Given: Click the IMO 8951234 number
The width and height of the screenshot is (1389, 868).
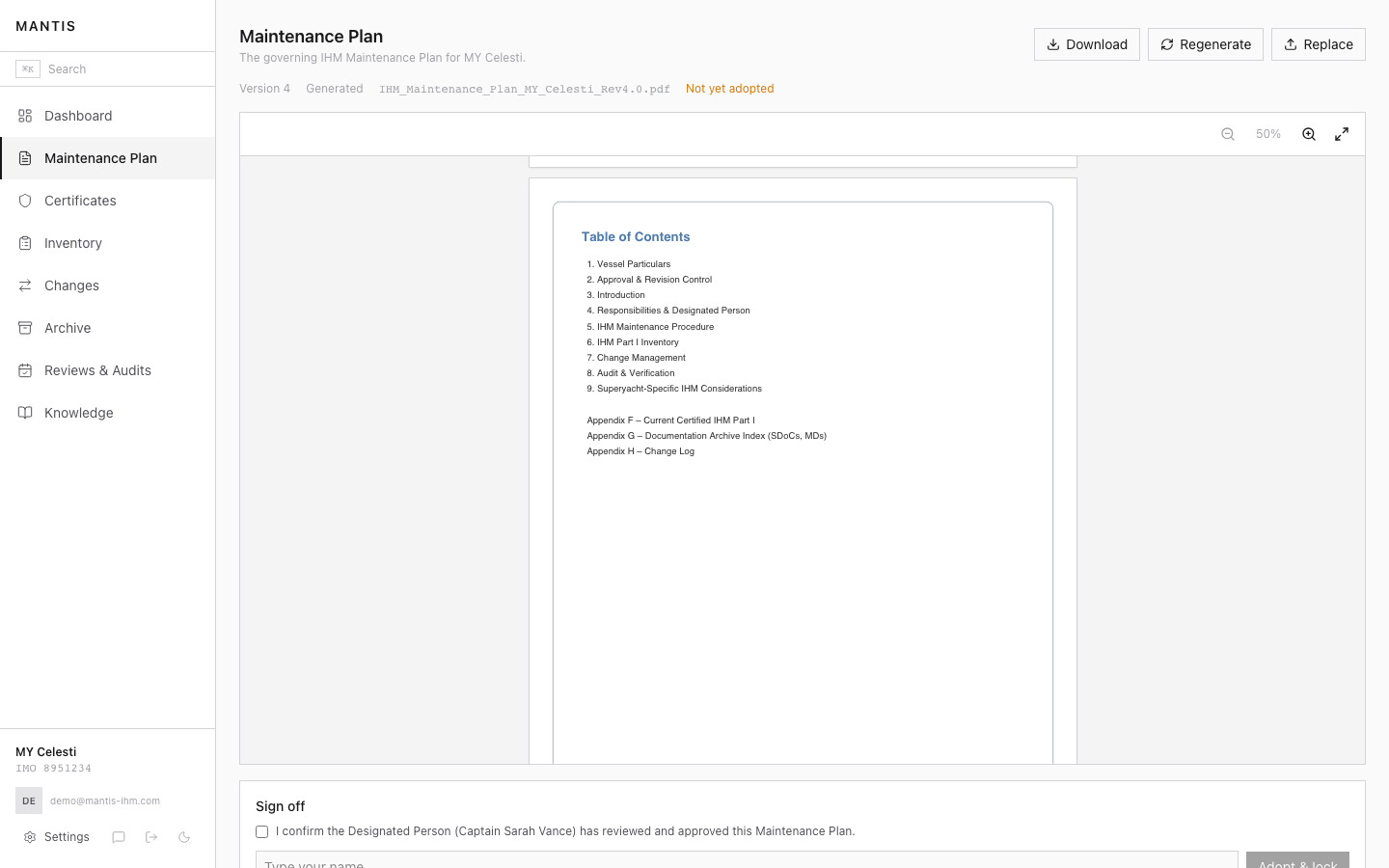Looking at the screenshot, I should pos(54,769).
